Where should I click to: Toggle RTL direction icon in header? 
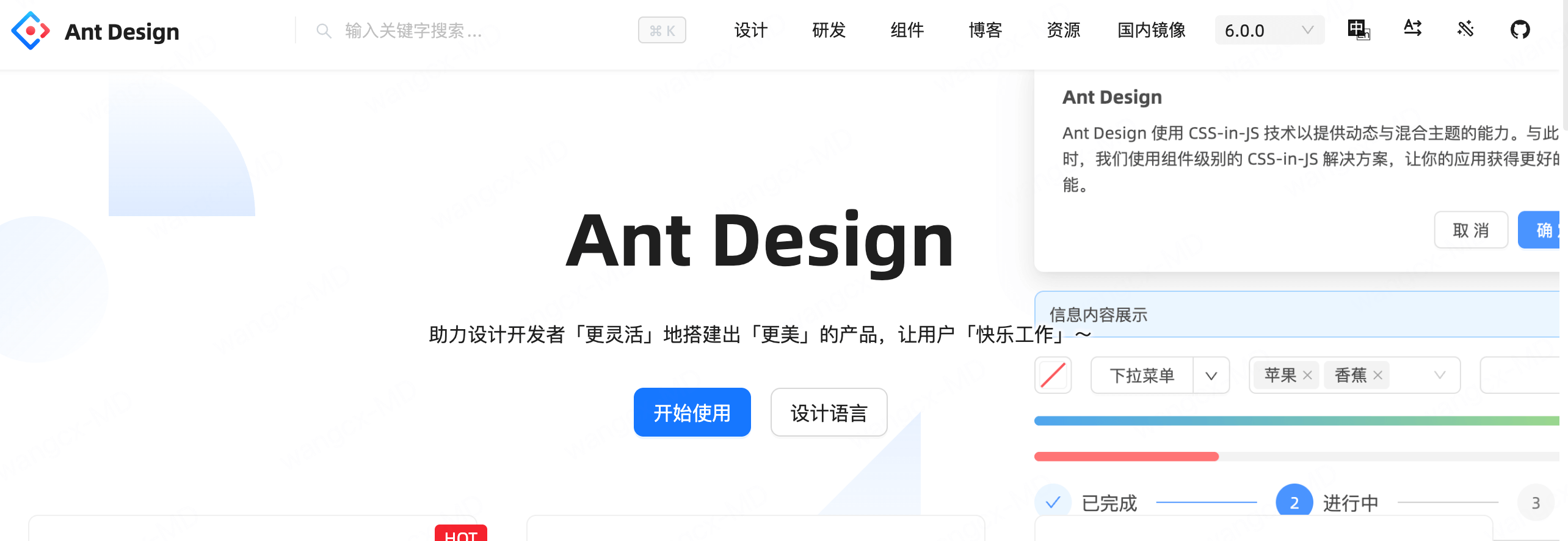pyautogui.click(x=1412, y=29)
